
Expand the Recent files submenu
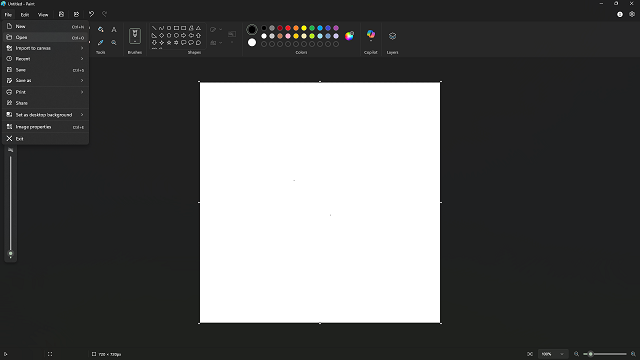[x=45, y=59]
